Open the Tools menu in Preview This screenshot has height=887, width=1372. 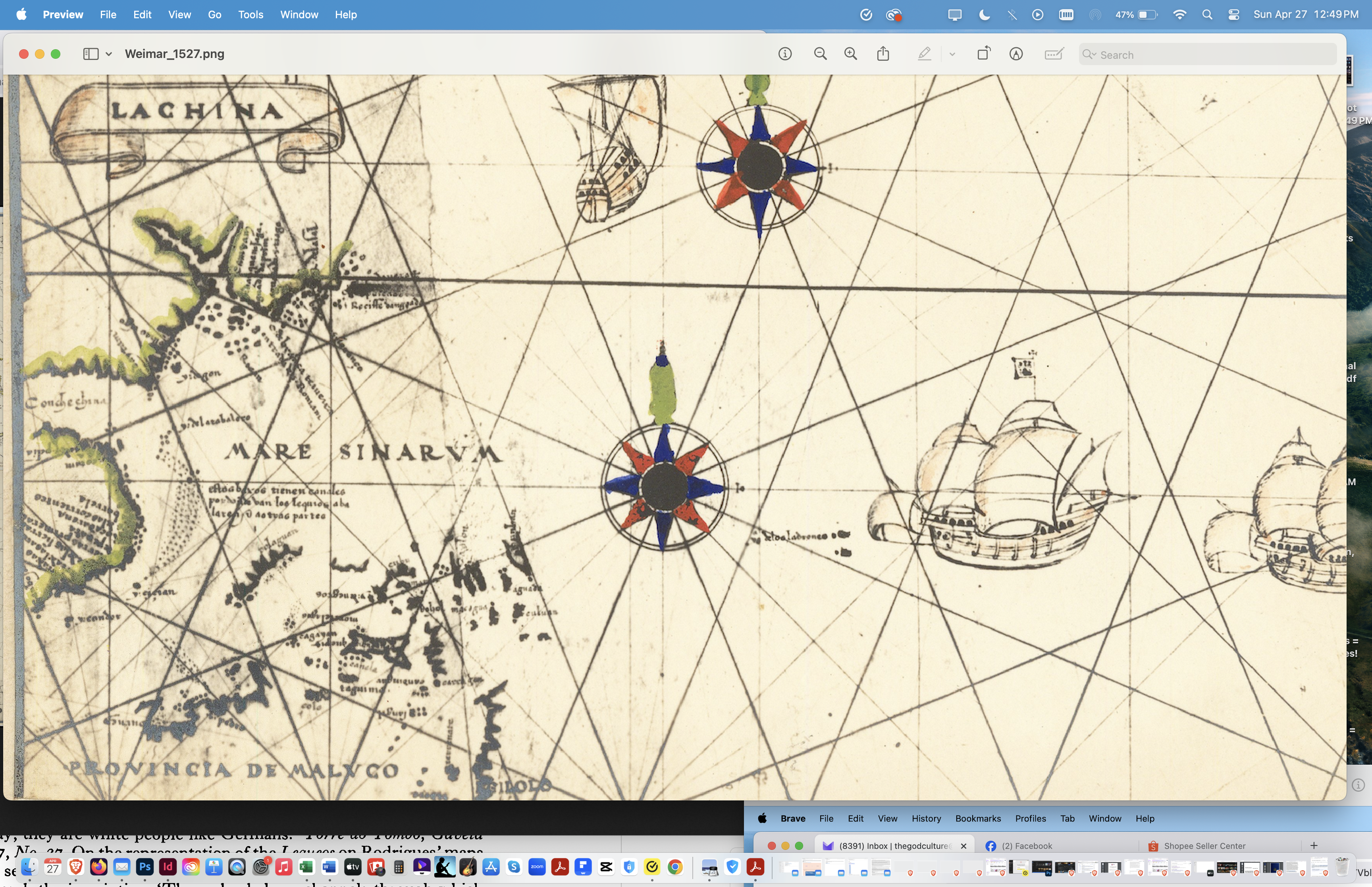click(x=251, y=14)
